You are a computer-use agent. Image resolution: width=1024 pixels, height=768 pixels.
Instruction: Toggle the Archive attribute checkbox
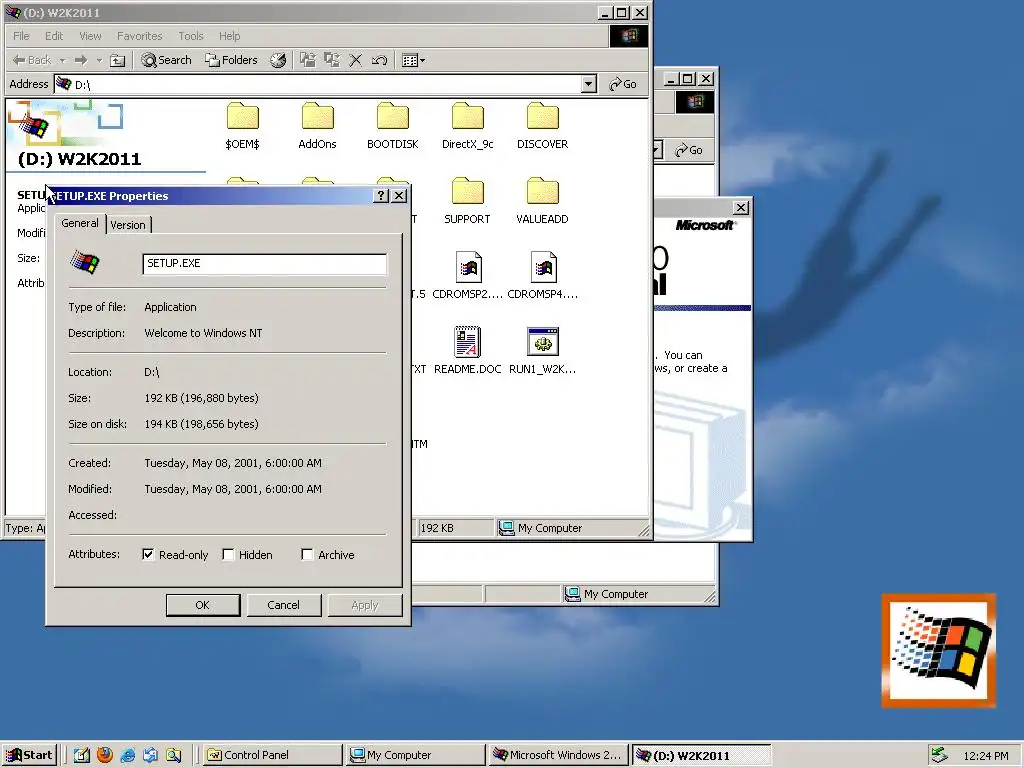click(x=307, y=554)
